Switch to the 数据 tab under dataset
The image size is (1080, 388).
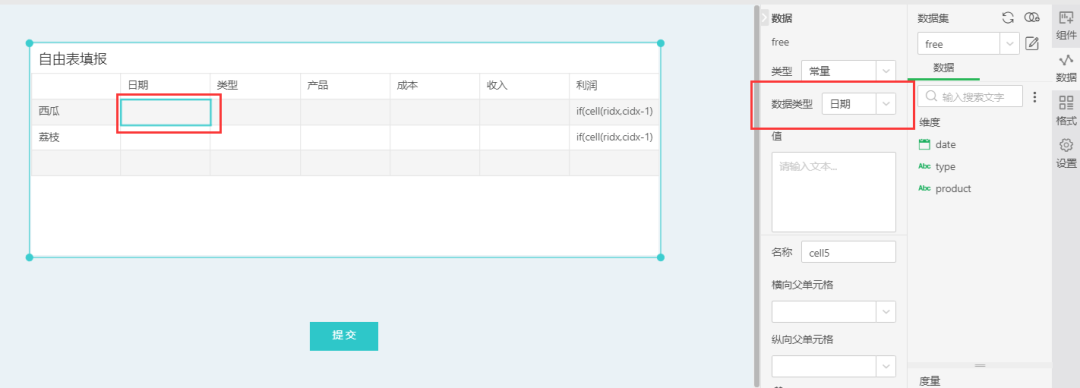click(944, 68)
